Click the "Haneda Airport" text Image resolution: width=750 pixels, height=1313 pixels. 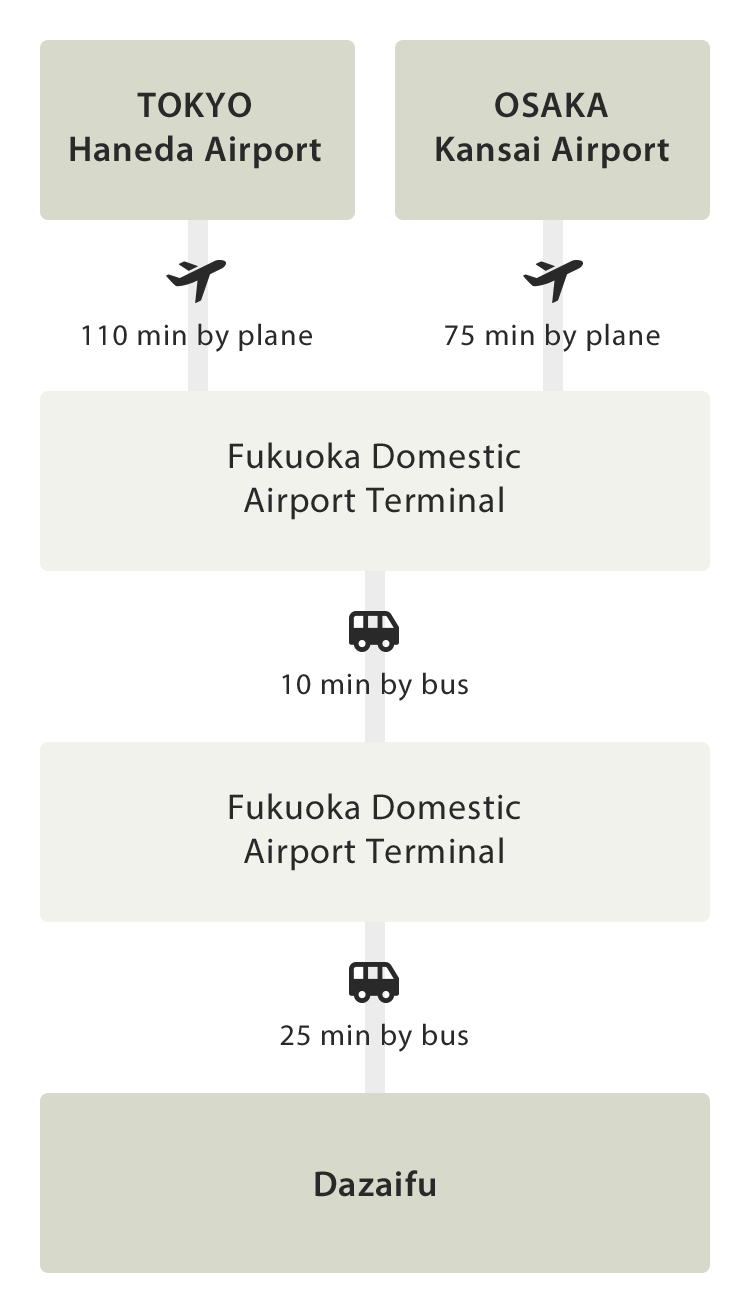(195, 150)
